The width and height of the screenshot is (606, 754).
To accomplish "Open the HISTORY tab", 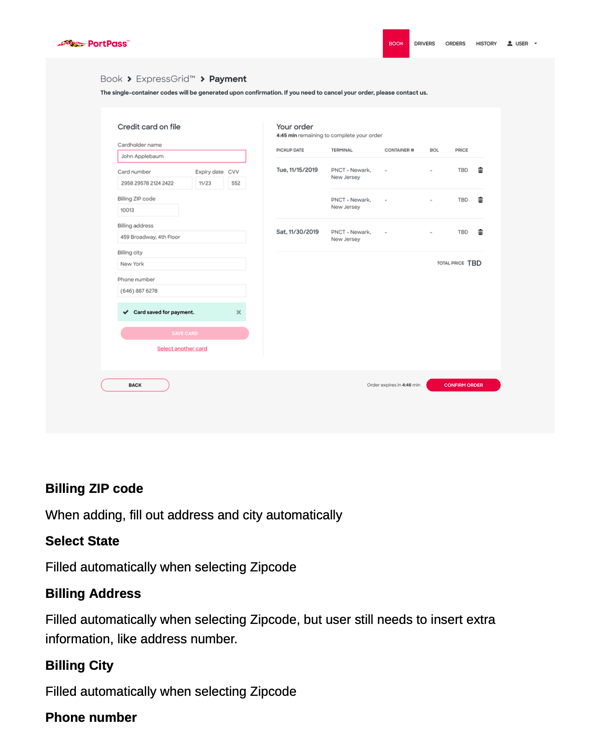I will click(486, 44).
